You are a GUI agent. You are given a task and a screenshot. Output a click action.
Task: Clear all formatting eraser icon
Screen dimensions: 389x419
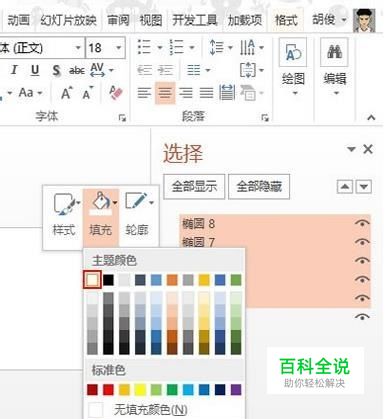click(116, 93)
